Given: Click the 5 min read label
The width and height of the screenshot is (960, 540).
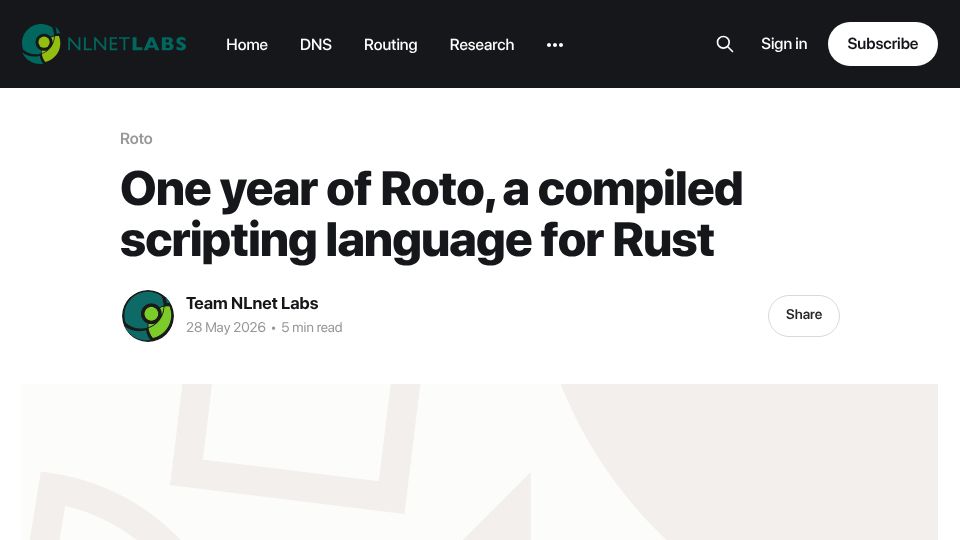Looking at the screenshot, I should 312,328.
